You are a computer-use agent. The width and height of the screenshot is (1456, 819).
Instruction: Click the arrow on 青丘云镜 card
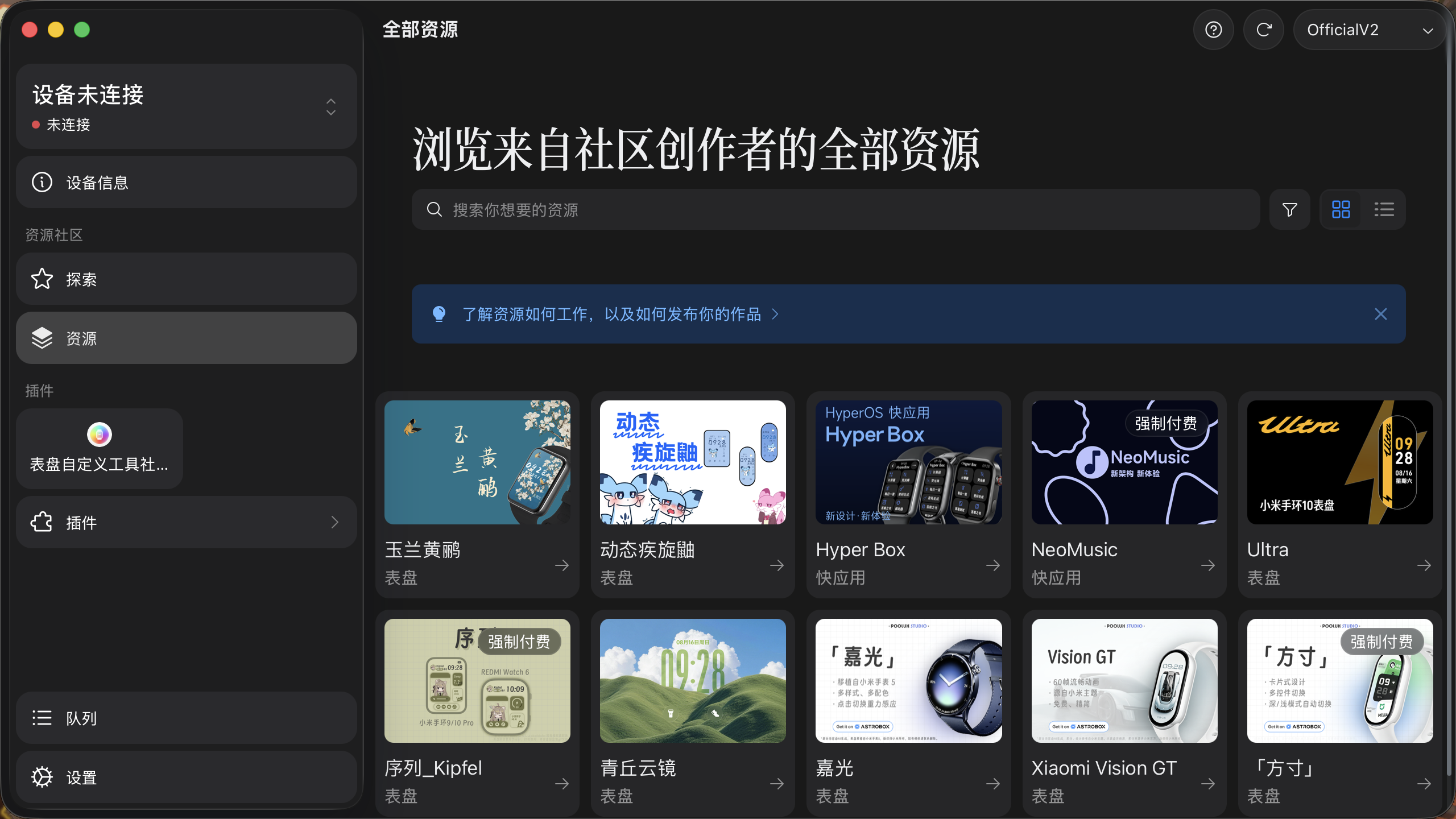point(777,783)
